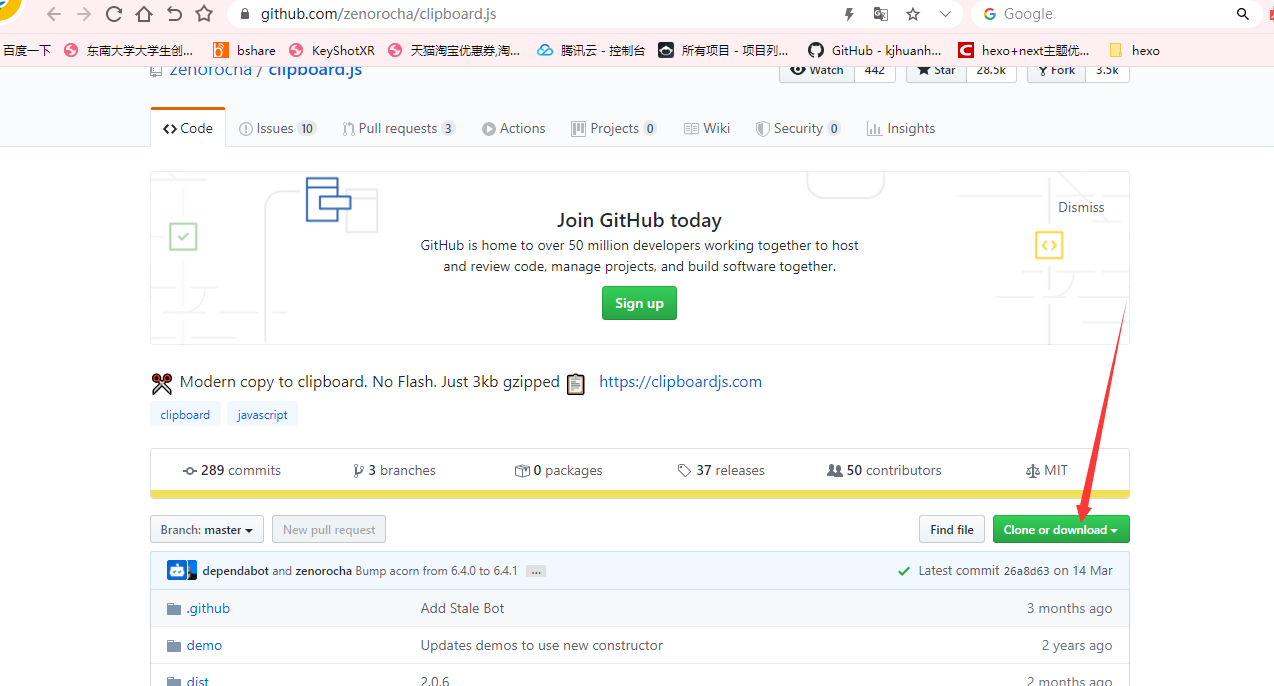Open the .github folder

click(x=208, y=608)
